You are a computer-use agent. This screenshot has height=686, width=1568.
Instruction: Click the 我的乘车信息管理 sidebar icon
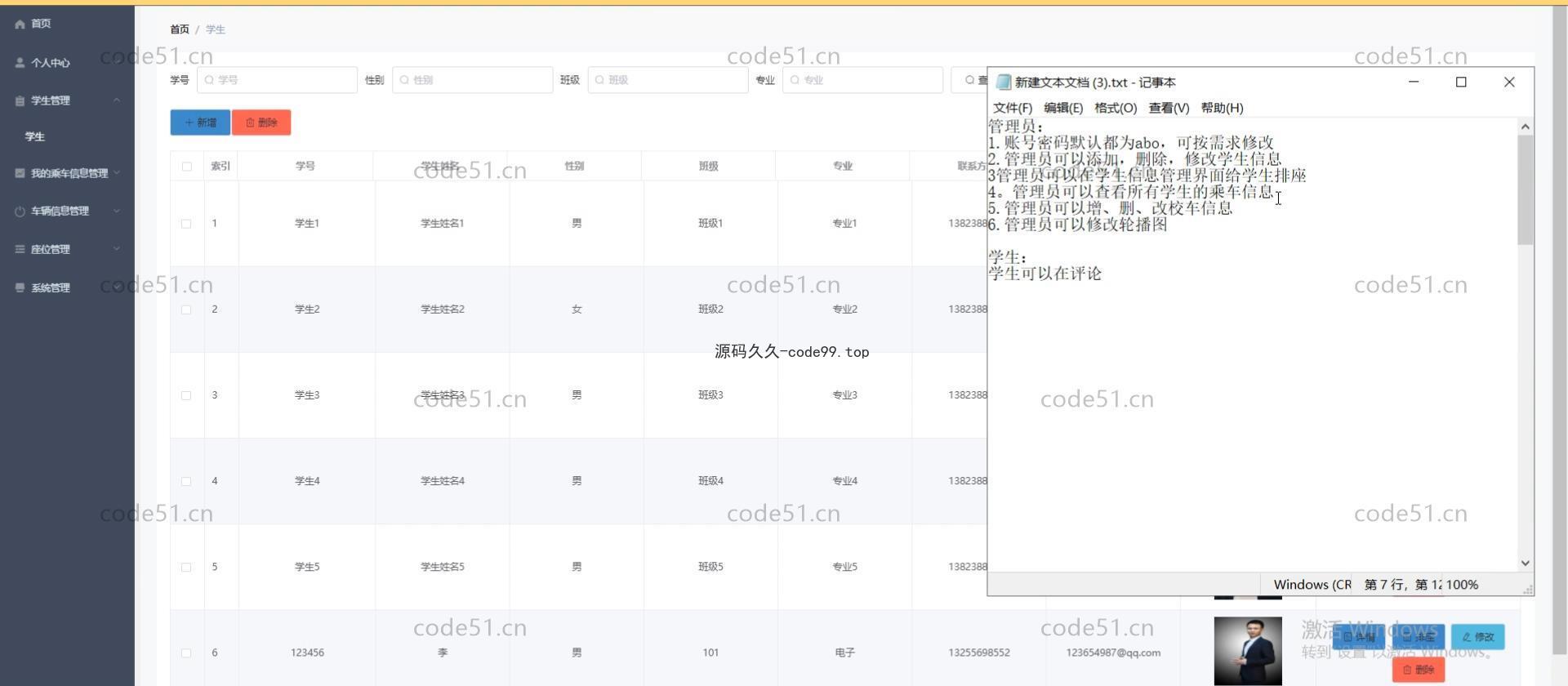(x=20, y=173)
